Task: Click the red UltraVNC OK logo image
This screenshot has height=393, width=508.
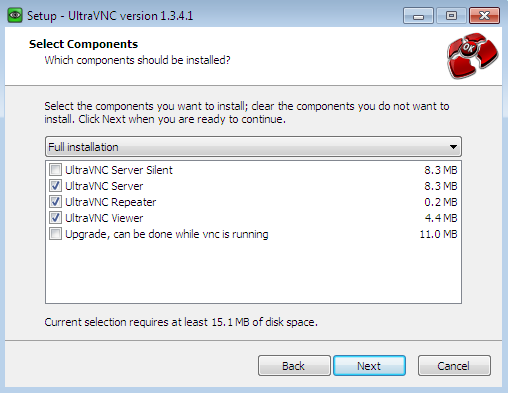Action: click(472, 56)
